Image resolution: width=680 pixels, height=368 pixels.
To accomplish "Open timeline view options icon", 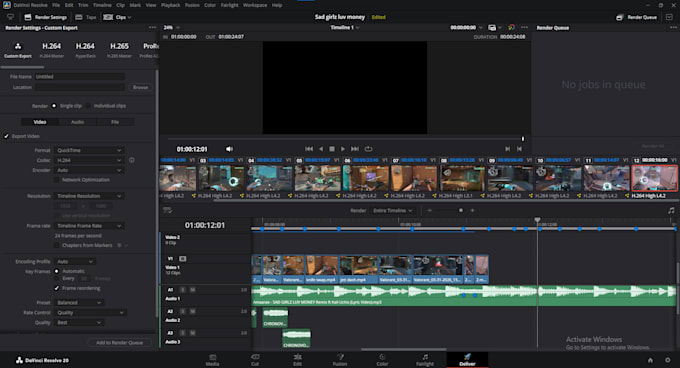I will [x=167, y=210].
